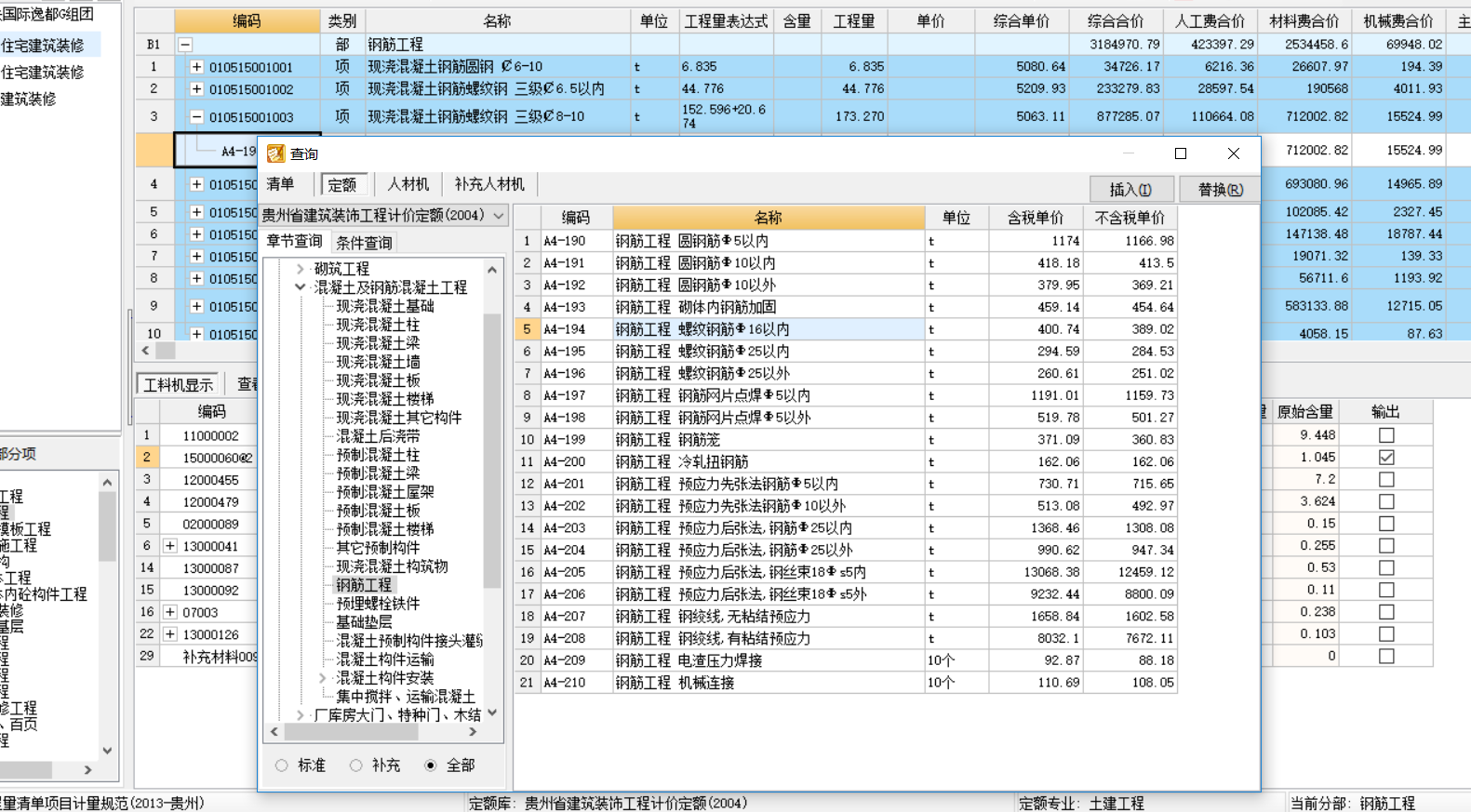The image size is (1471, 812).
Task: Select quota row A4-199 钢筋笼
Action: pos(846,440)
